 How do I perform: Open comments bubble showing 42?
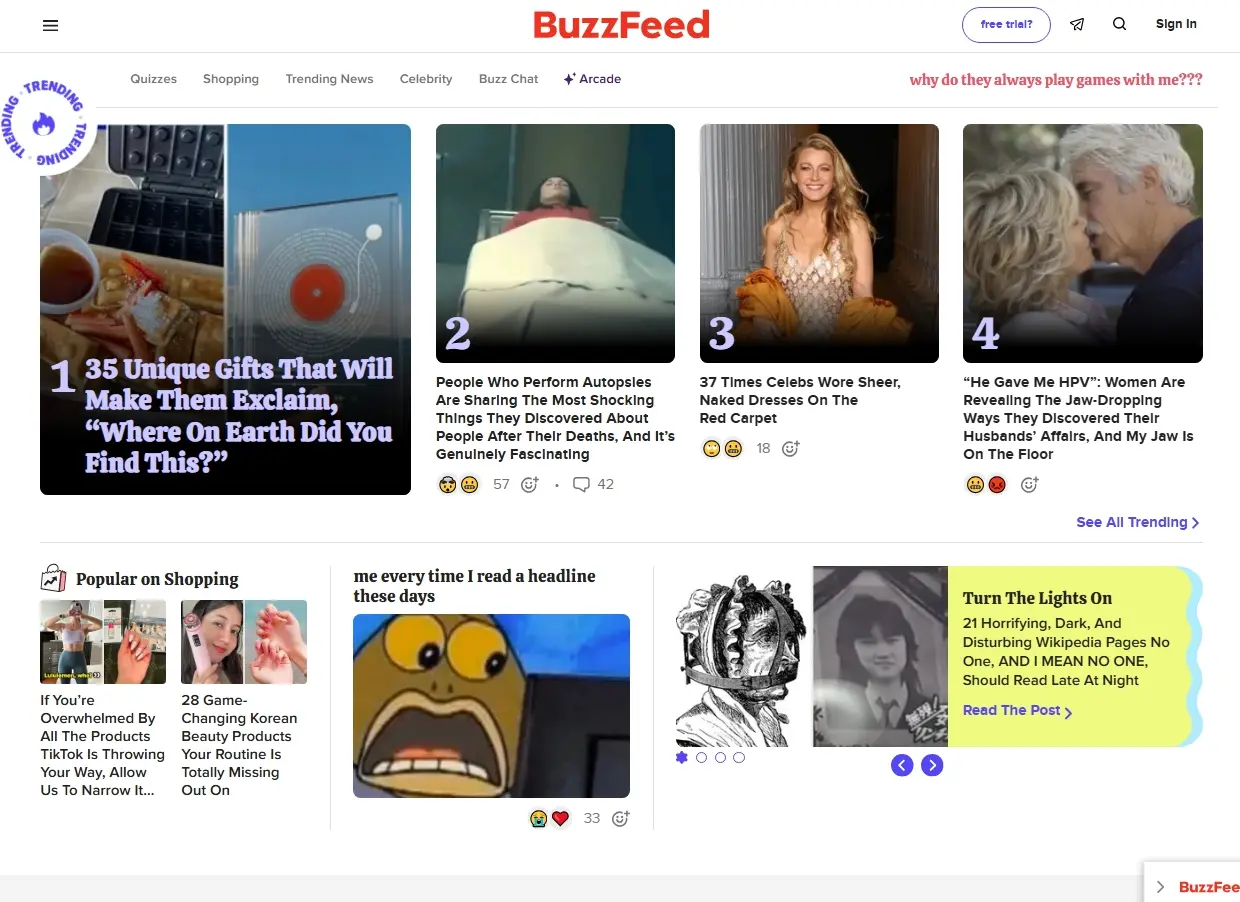click(x=581, y=484)
